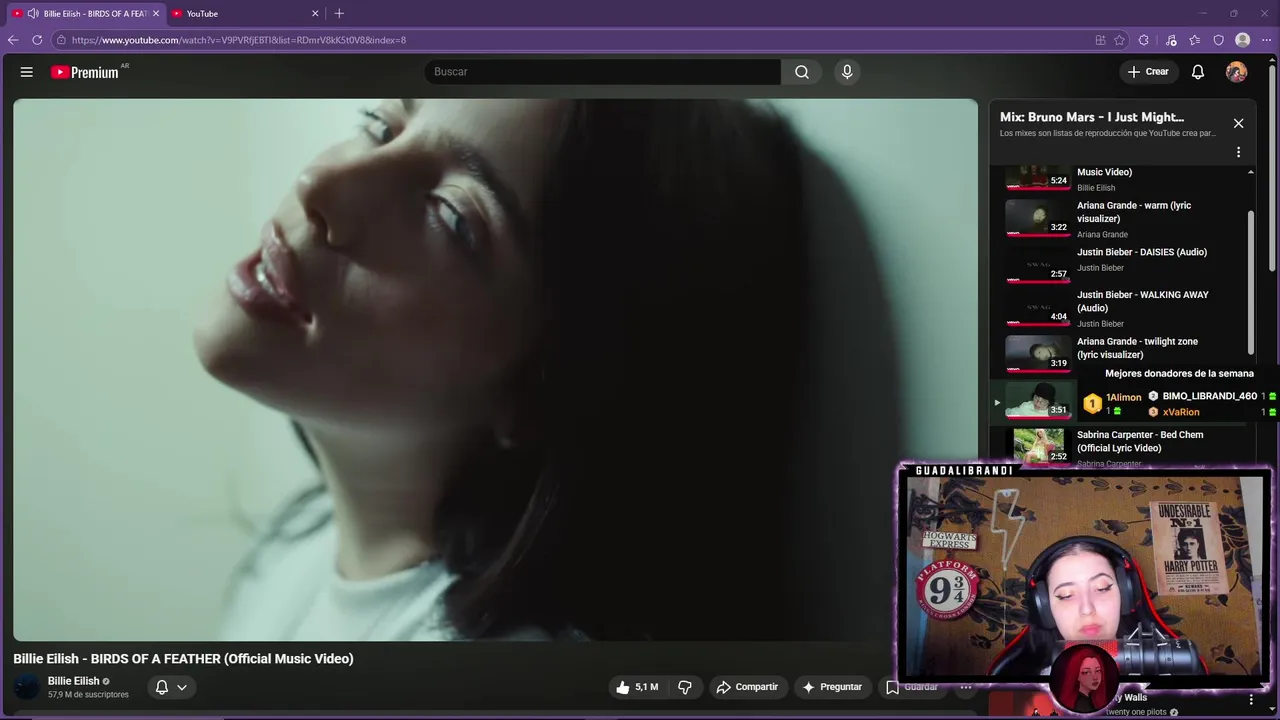Start voice search with the microphone icon

tap(847, 72)
